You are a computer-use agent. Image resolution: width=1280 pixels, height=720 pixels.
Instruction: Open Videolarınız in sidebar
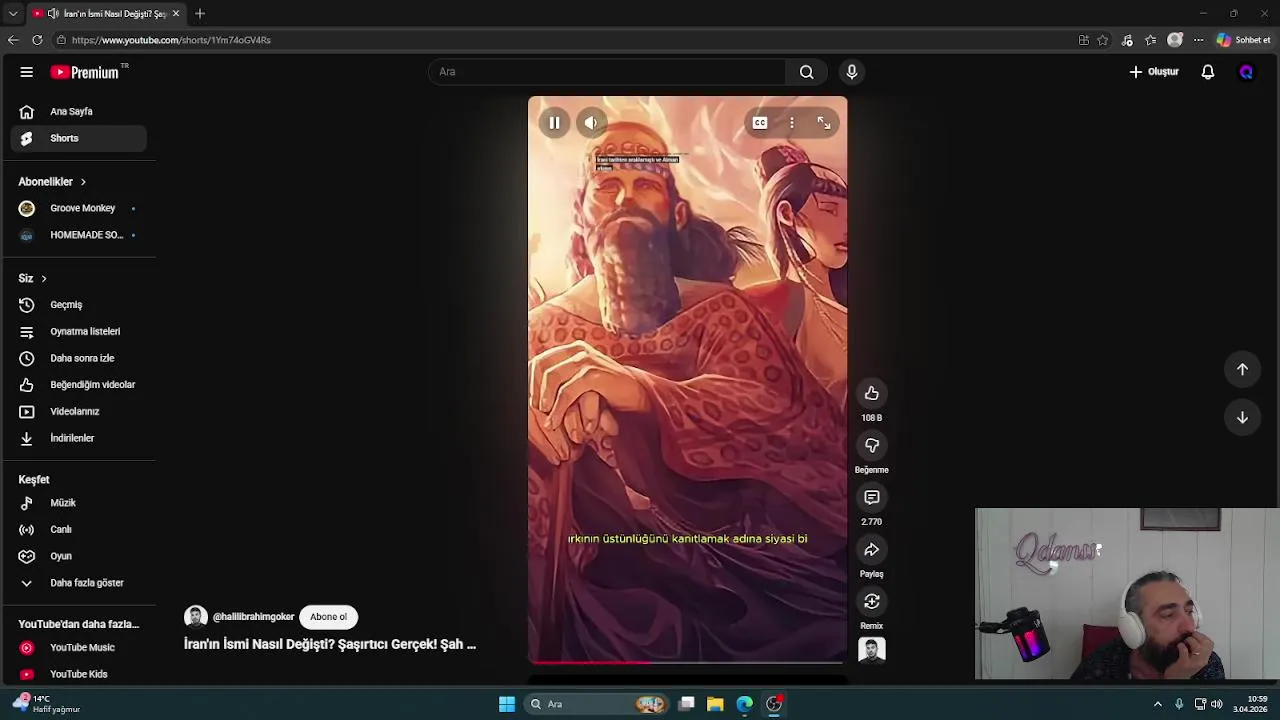point(79,411)
